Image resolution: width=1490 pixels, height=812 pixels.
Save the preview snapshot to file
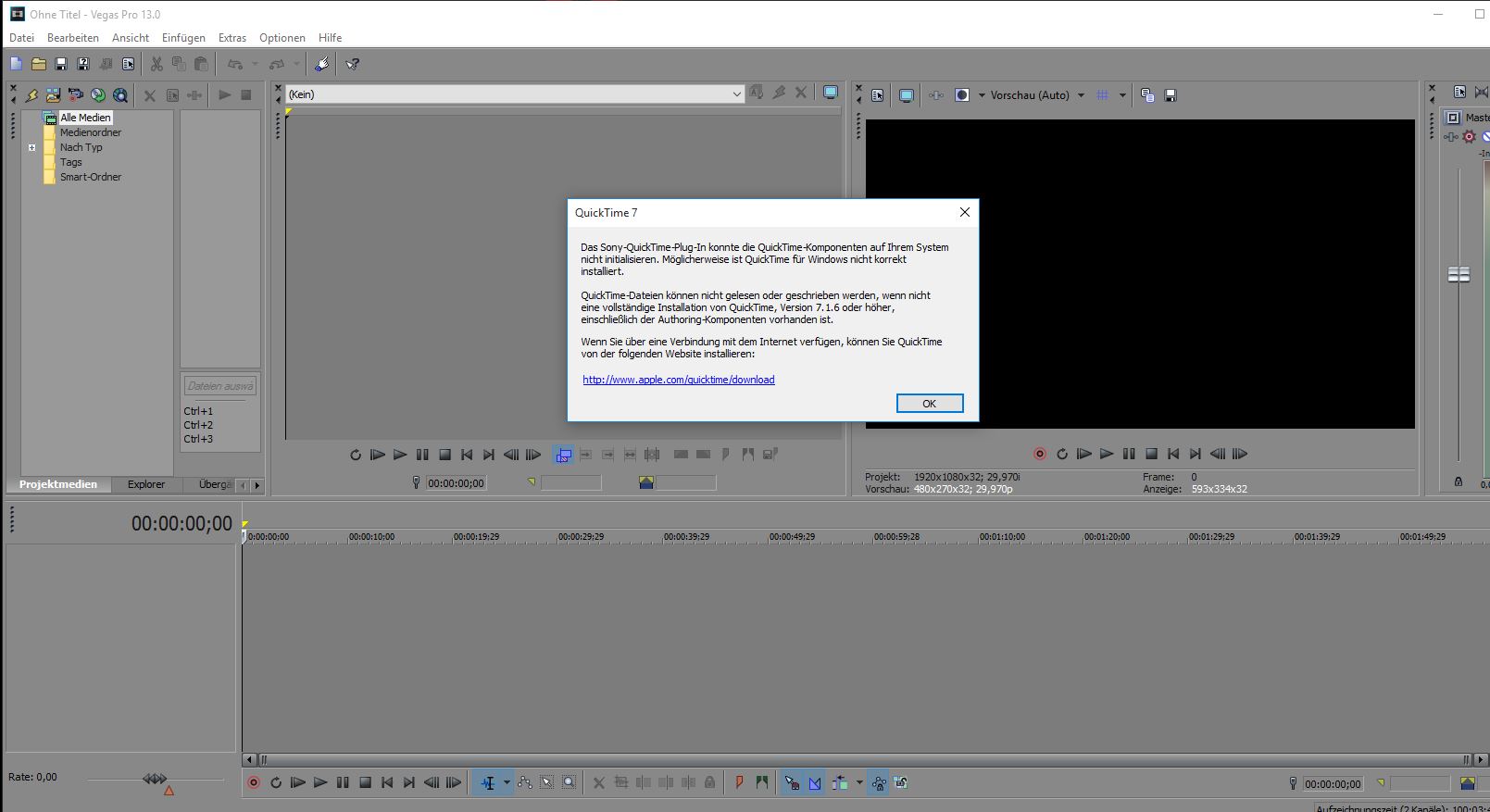coord(1170,95)
